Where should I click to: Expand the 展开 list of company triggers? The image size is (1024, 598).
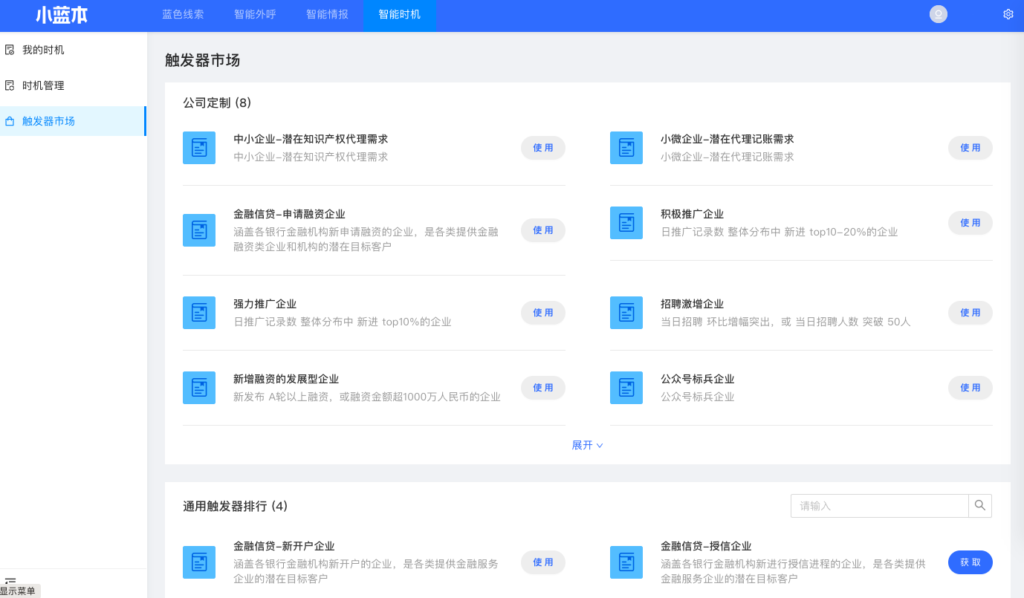(x=587, y=445)
